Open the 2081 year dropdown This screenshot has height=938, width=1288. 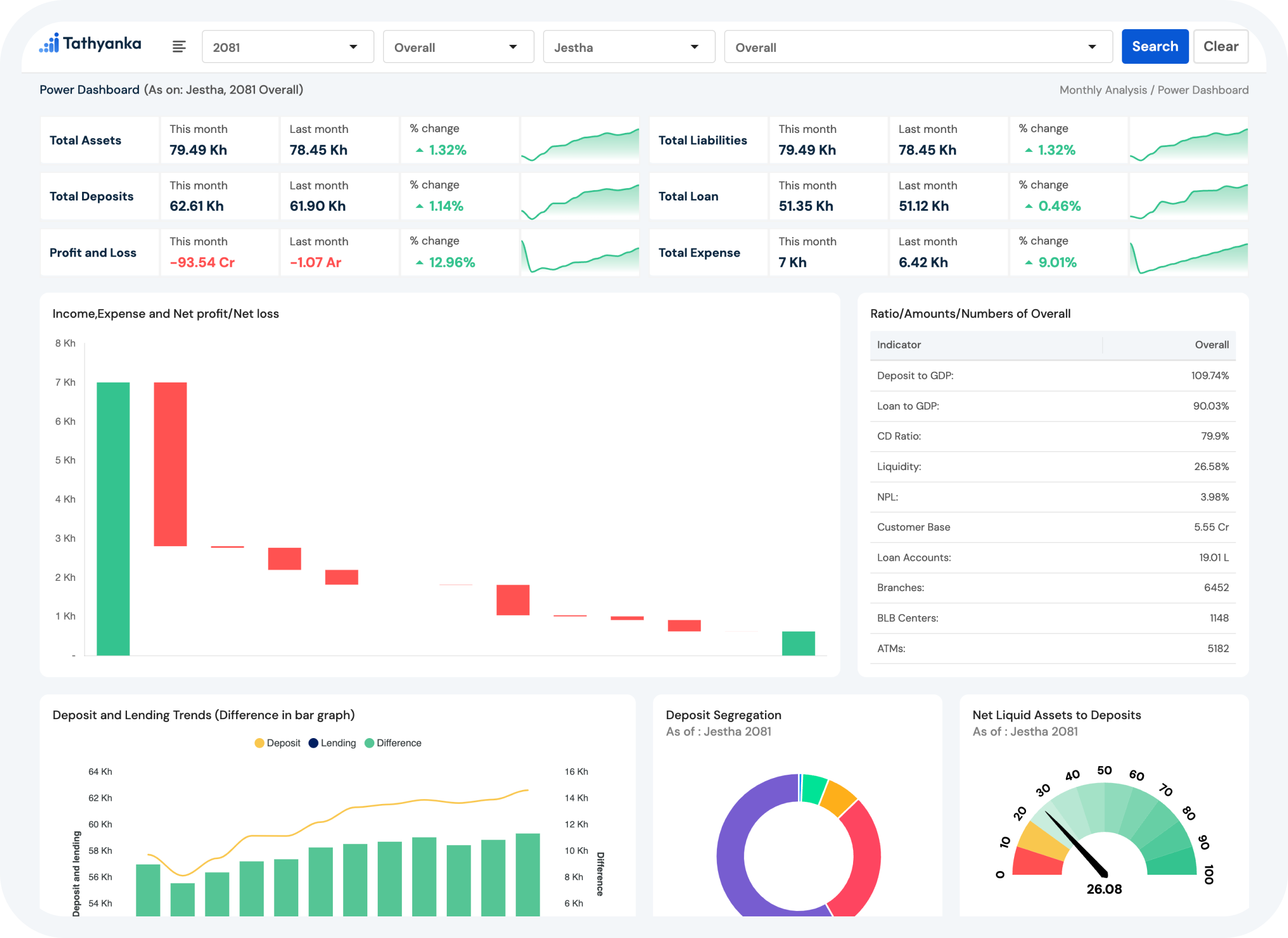click(x=287, y=47)
